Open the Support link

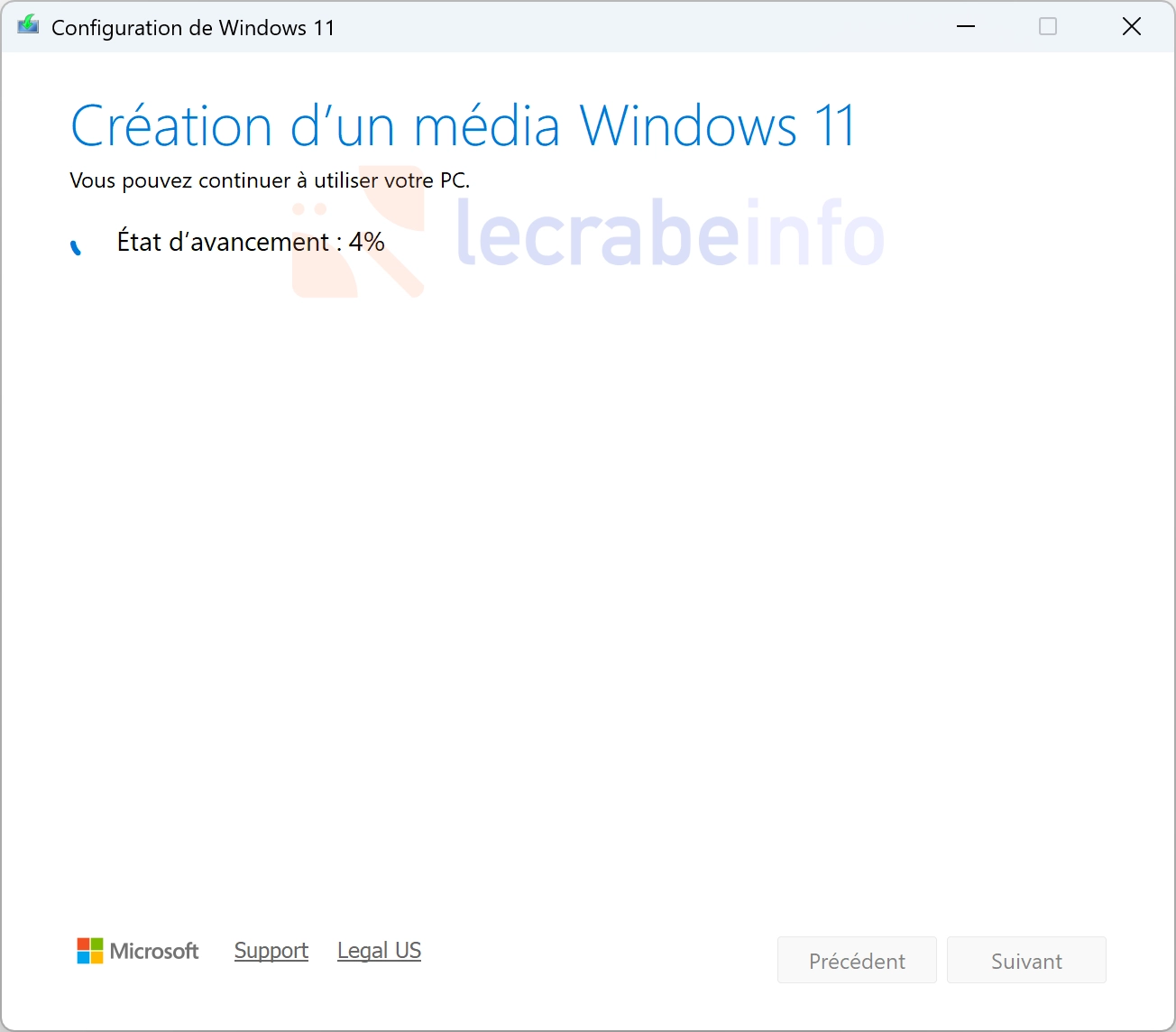coord(271,951)
